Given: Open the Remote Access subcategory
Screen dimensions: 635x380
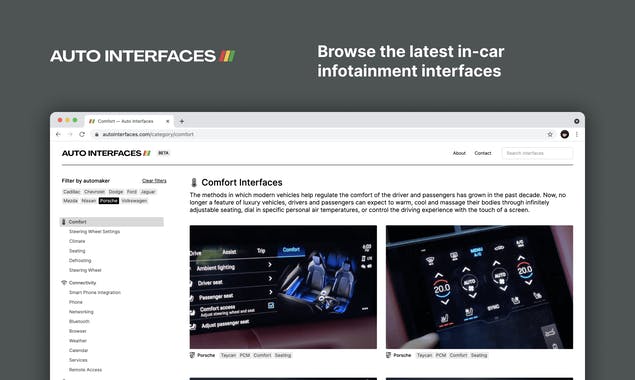Looking at the screenshot, I should (x=85, y=370).
